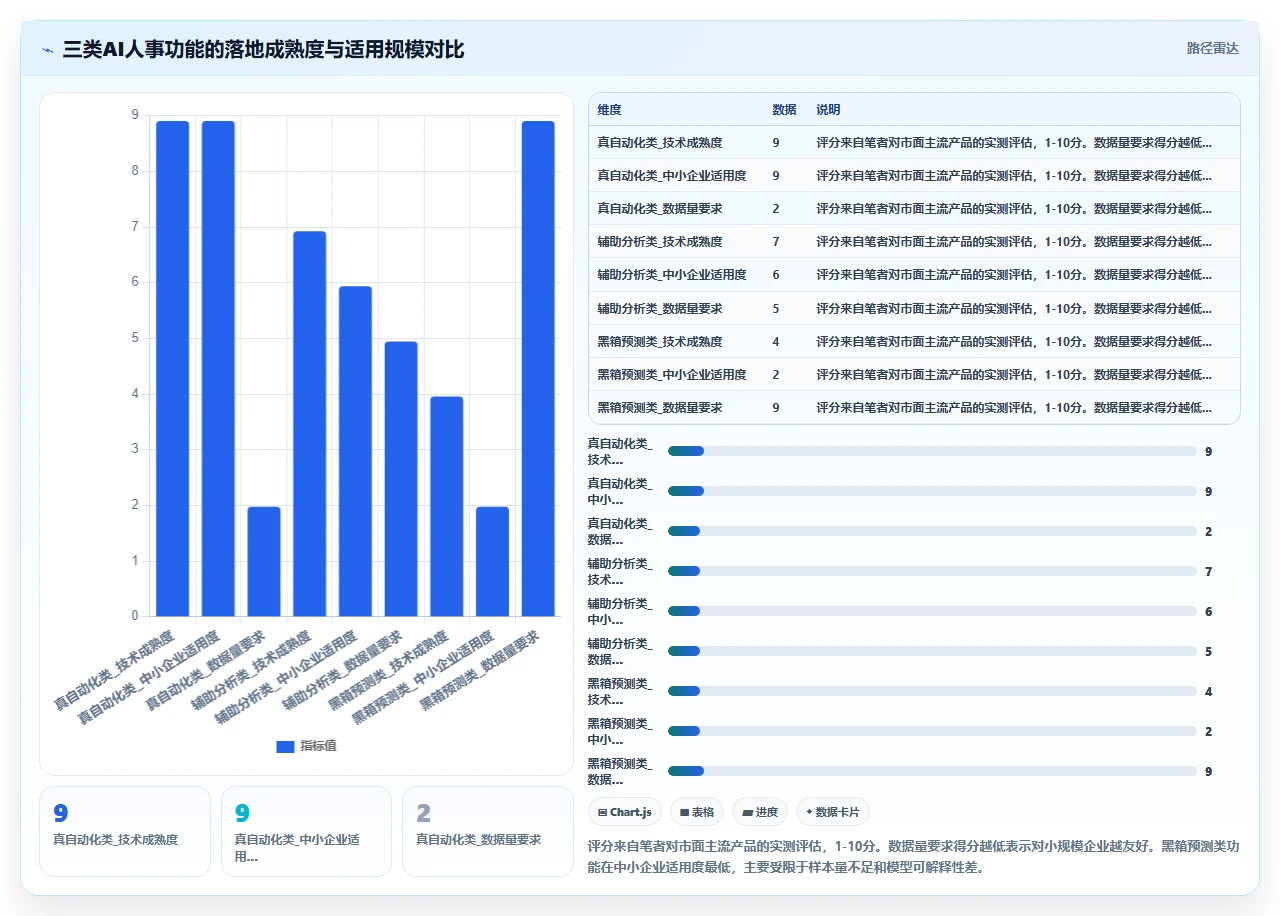Click the 辅助分析类_技术成熟度 chart bar
The width and height of the screenshot is (1280, 916).
pyautogui.click(x=310, y=424)
